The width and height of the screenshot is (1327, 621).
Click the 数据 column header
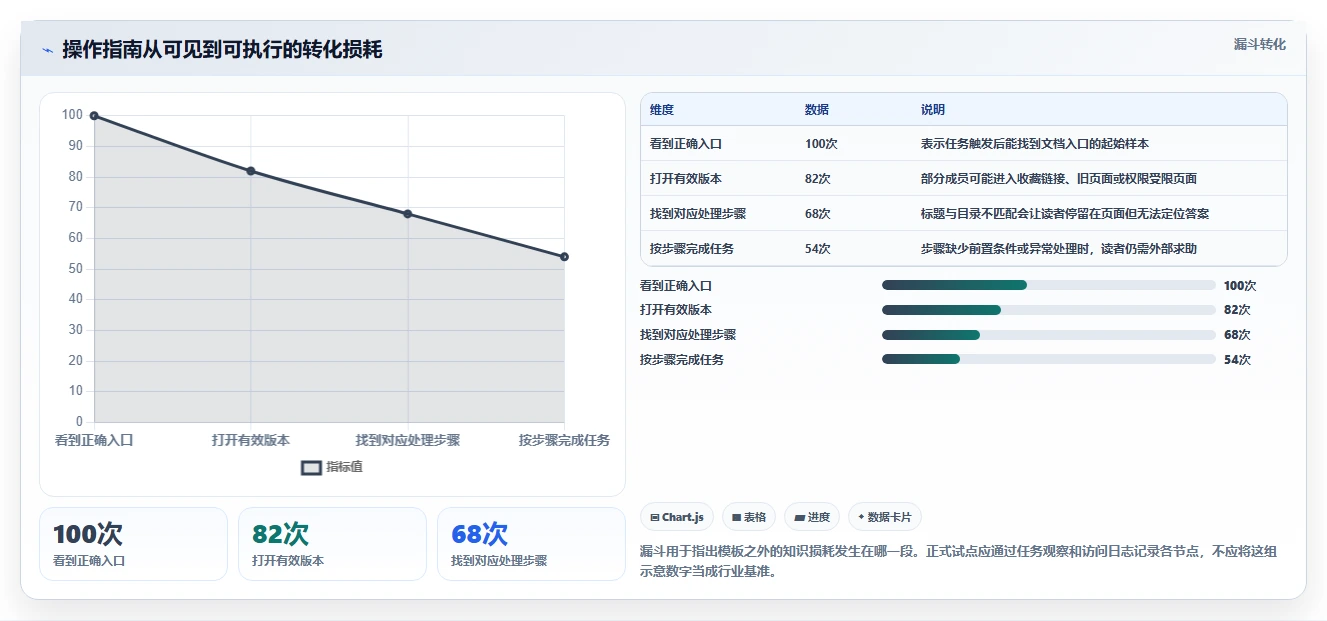[x=817, y=110]
